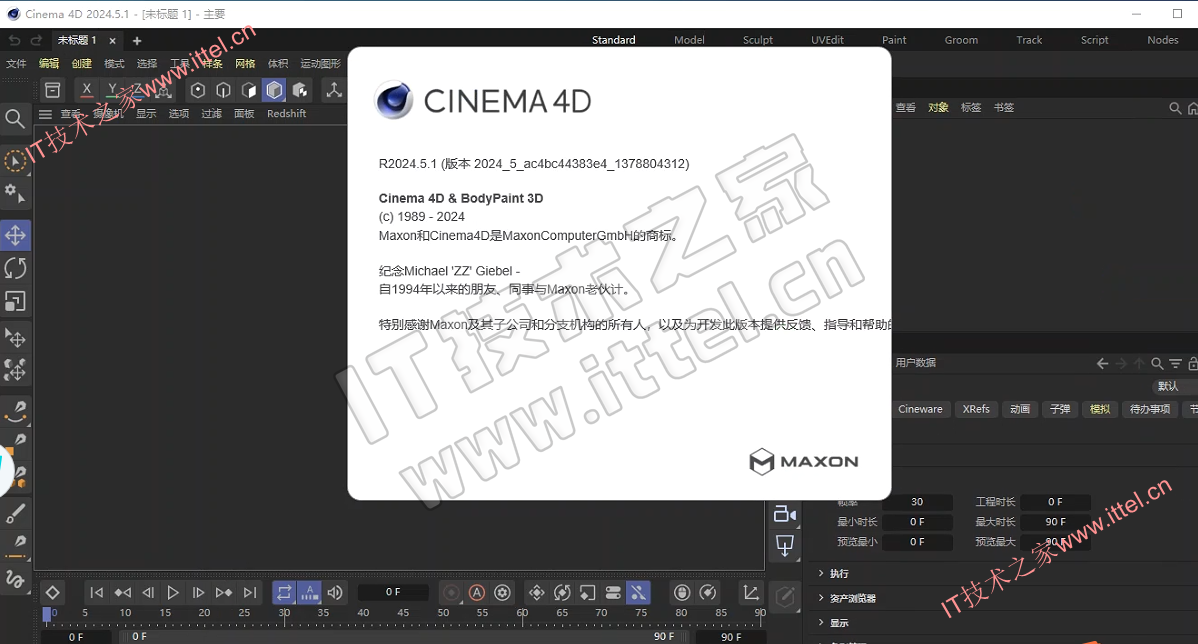Toggle loop playback button

pyautogui.click(x=283, y=593)
